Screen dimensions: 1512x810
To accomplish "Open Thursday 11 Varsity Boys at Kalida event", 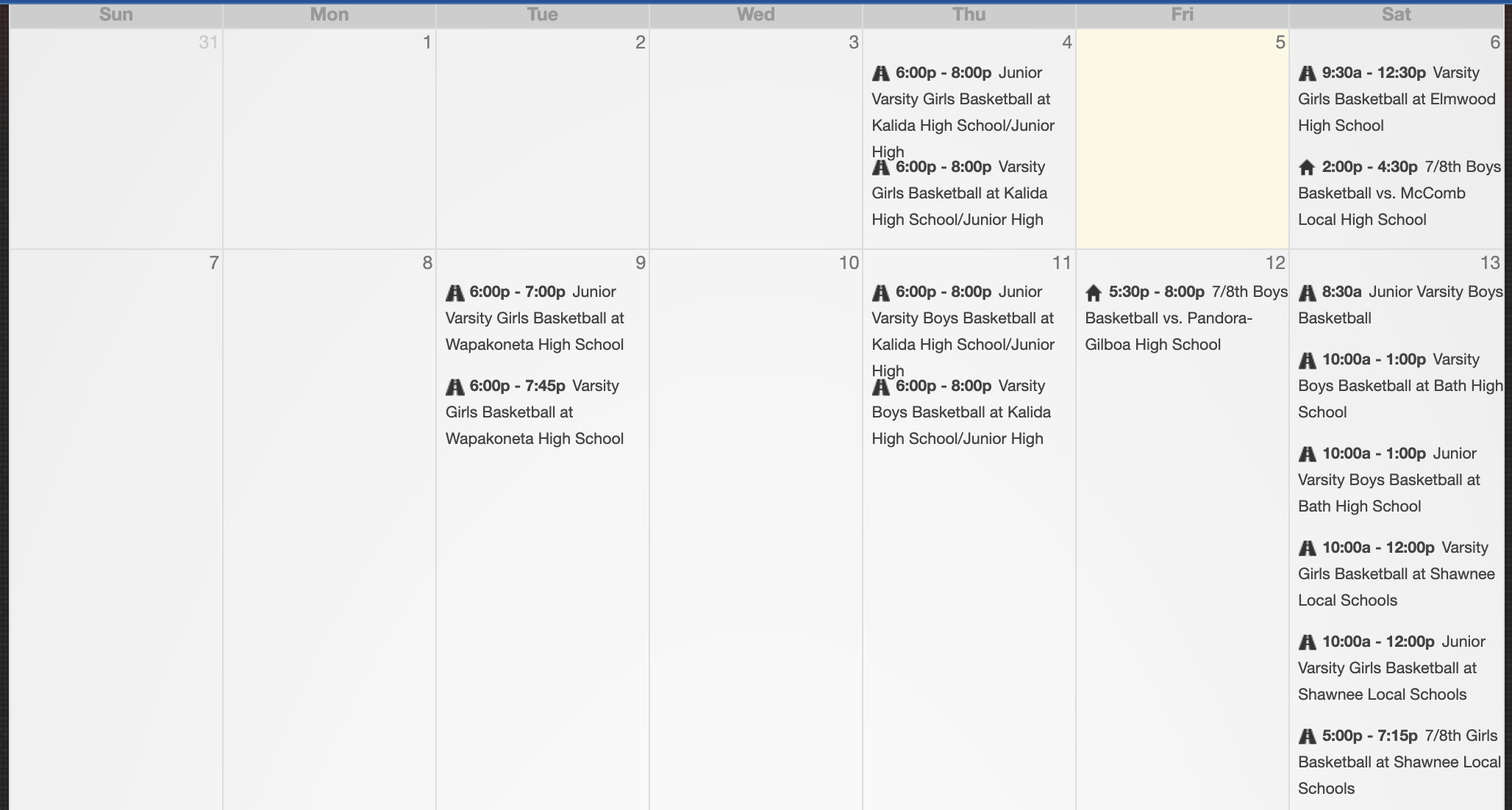I will [962, 412].
